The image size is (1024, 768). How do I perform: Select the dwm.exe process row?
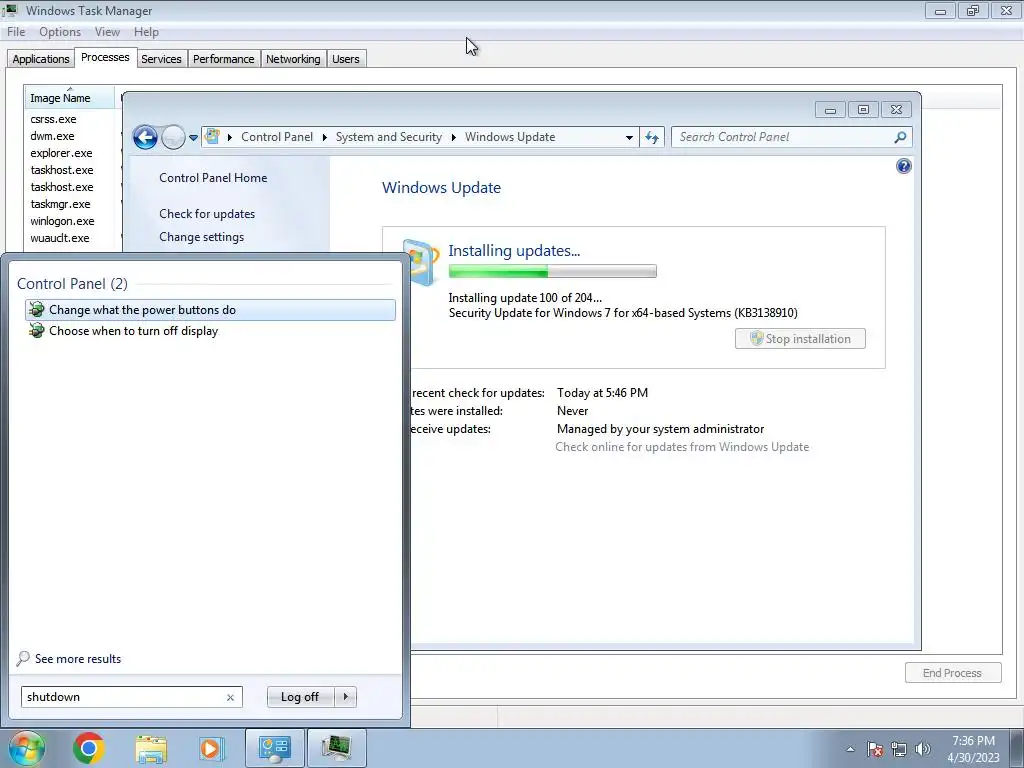pyautogui.click(x=52, y=136)
